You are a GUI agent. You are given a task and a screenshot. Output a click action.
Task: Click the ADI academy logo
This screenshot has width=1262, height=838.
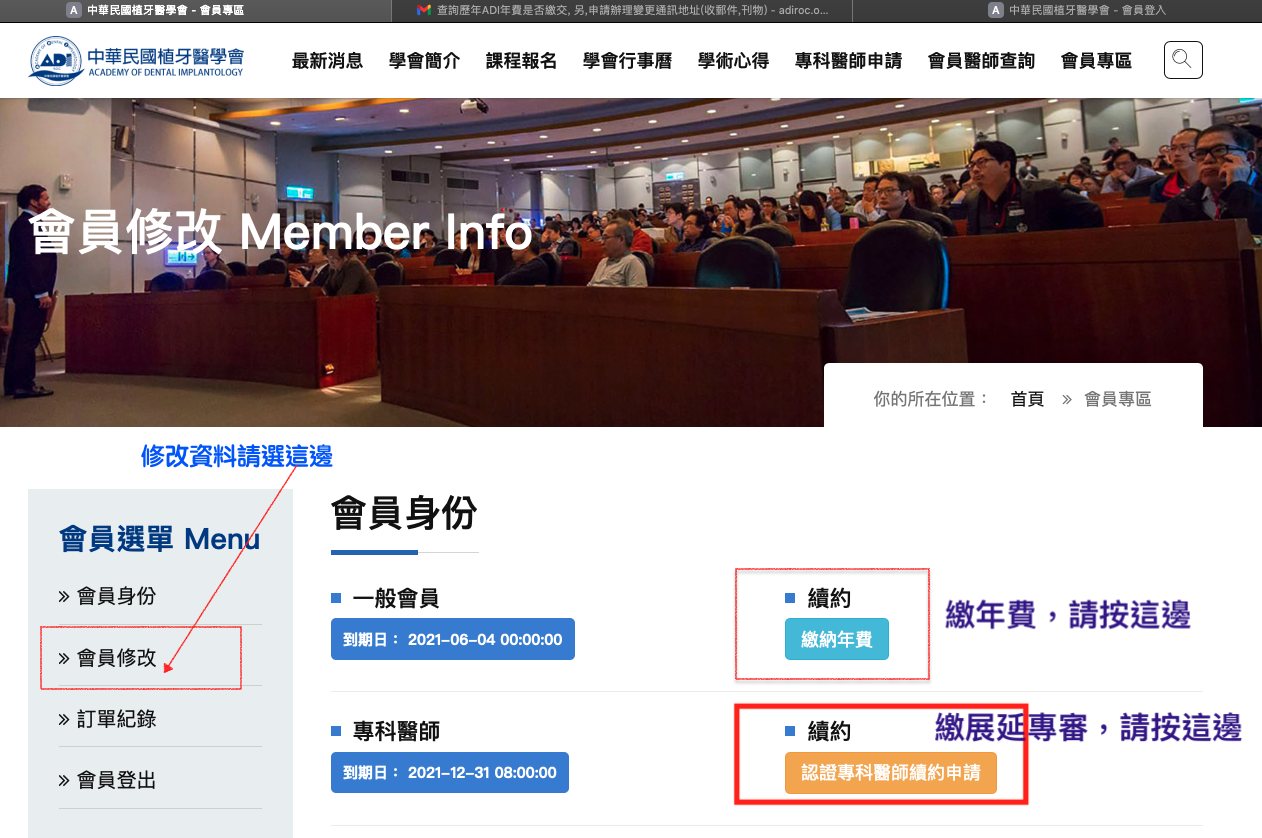[x=136, y=60]
